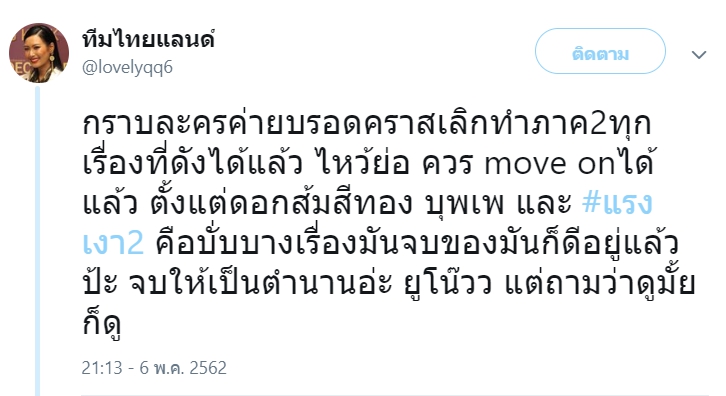Click the final tweet line ก็ดู
This screenshot has height=396, width=726.
click(102, 323)
